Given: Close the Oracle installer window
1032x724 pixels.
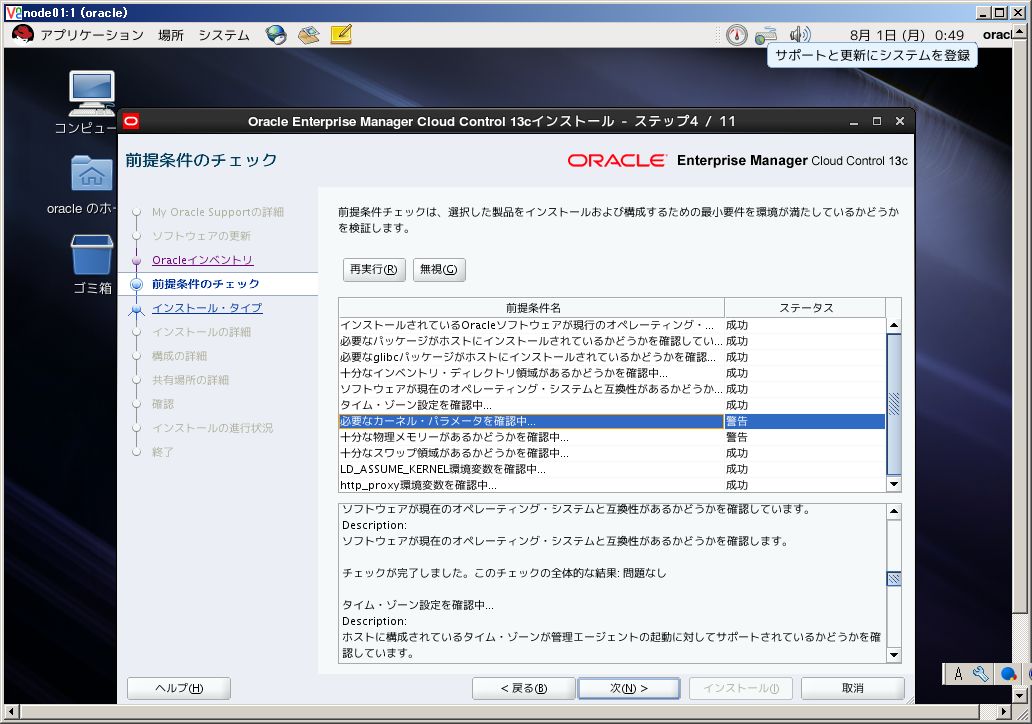Looking at the screenshot, I should pyautogui.click(x=900, y=121).
